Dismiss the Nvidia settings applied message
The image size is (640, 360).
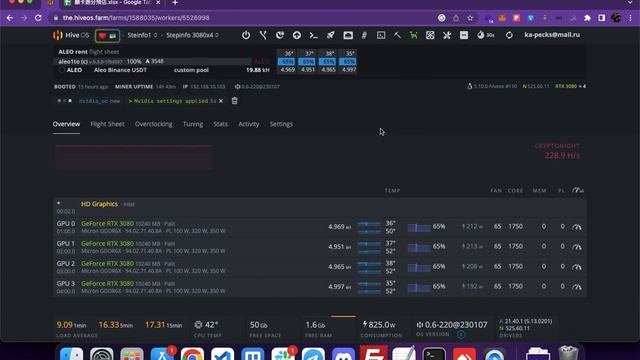pyautogui.click(x=221, y=101)
